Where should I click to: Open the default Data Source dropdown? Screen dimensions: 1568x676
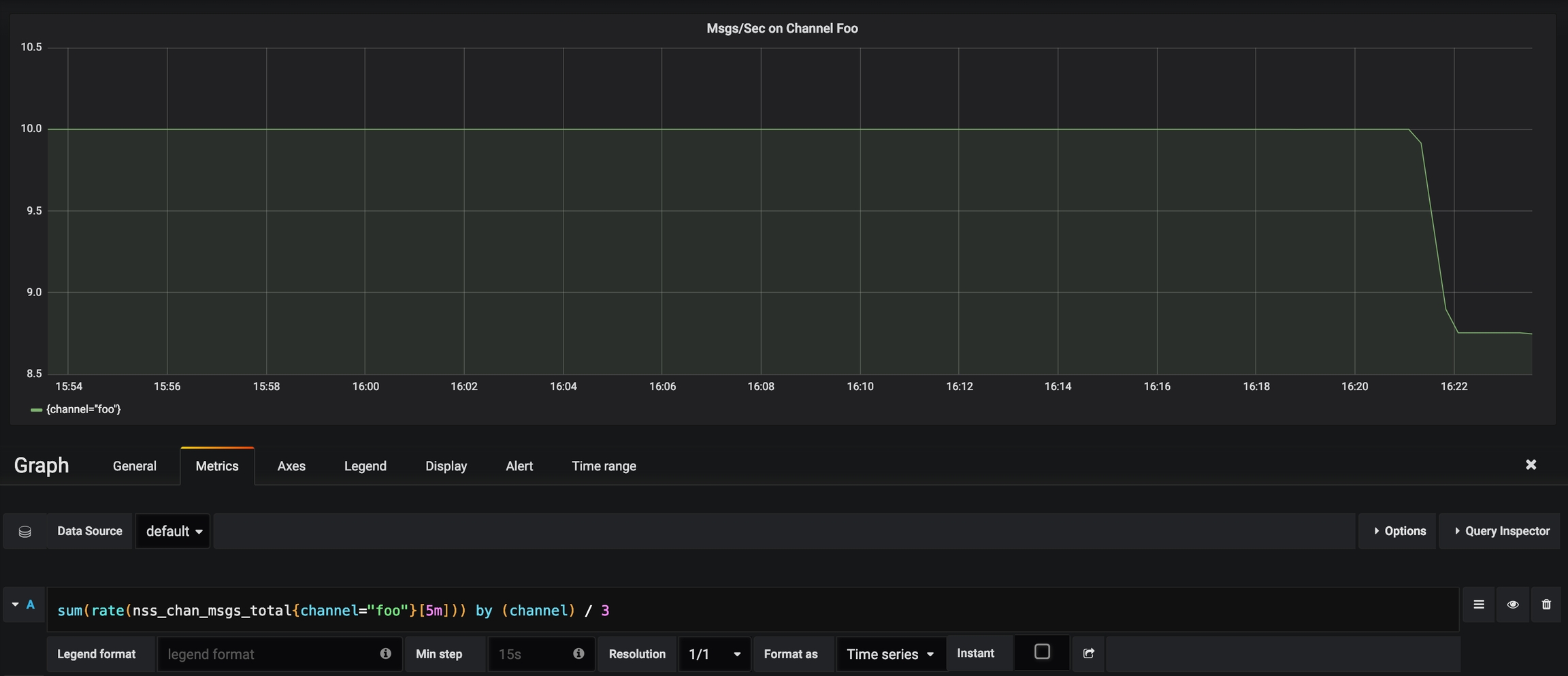(x=174, y=531)
